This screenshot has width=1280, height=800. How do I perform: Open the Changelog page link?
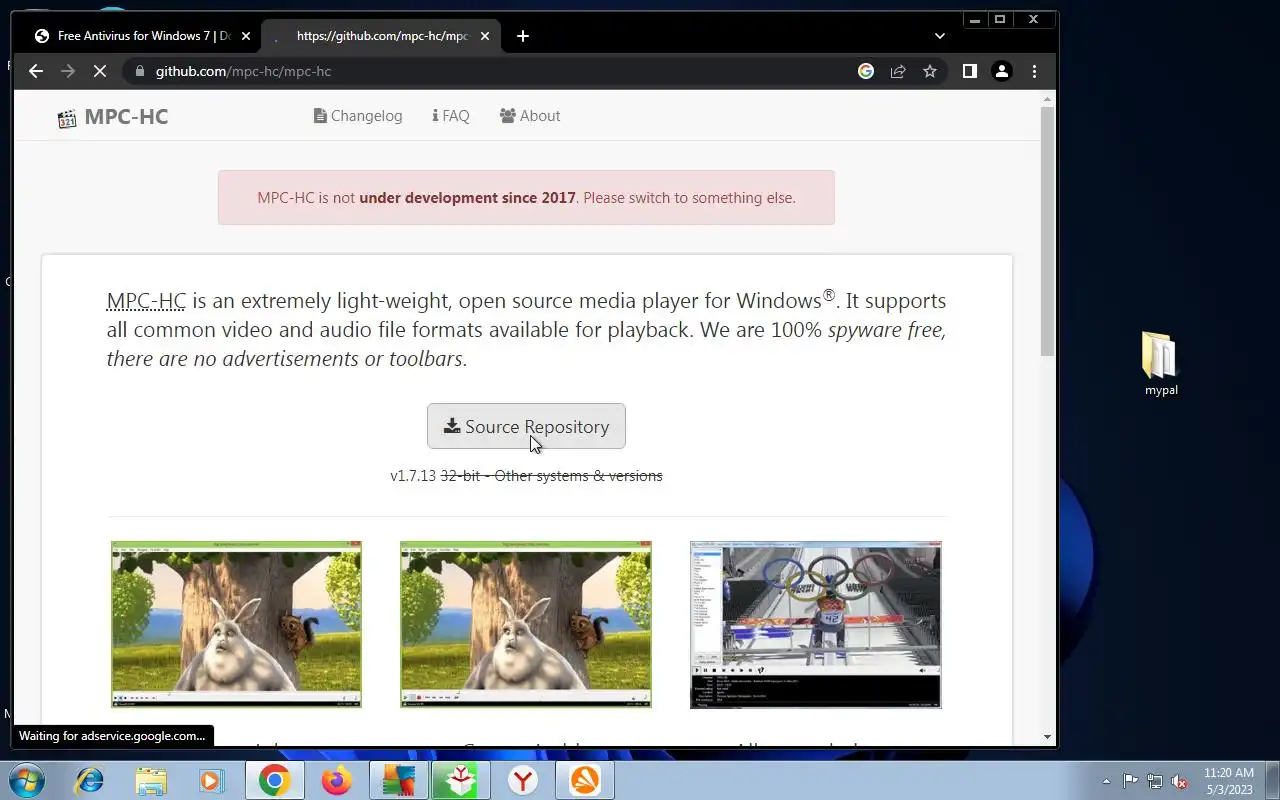358,116
